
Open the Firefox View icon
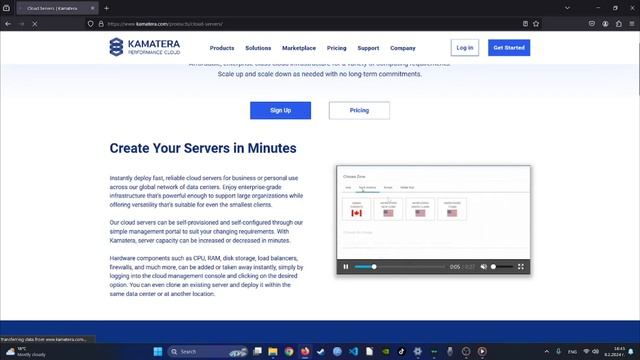click(6, 8)
